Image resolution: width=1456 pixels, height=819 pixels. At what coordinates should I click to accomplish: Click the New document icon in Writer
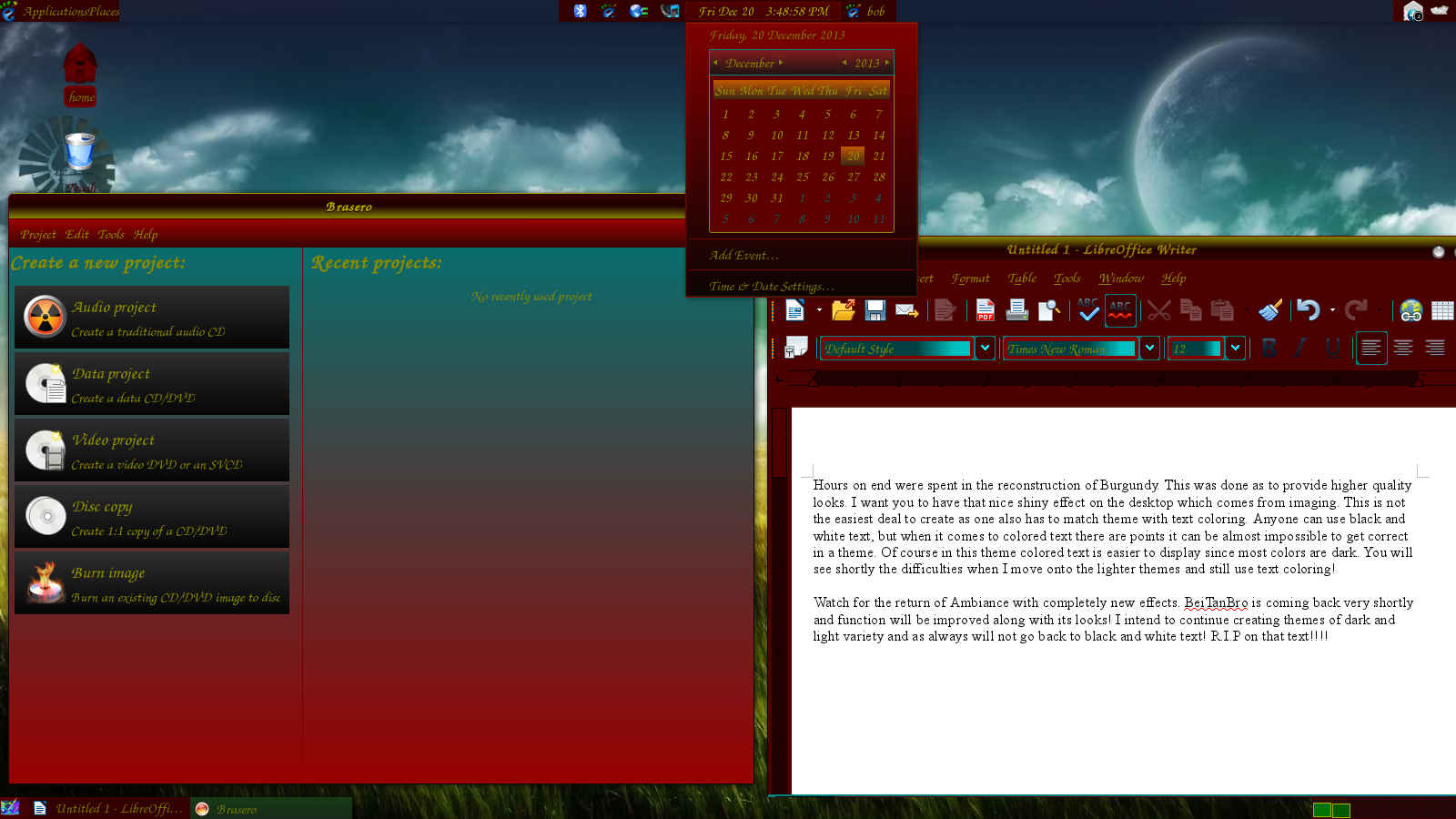(794, 310)
